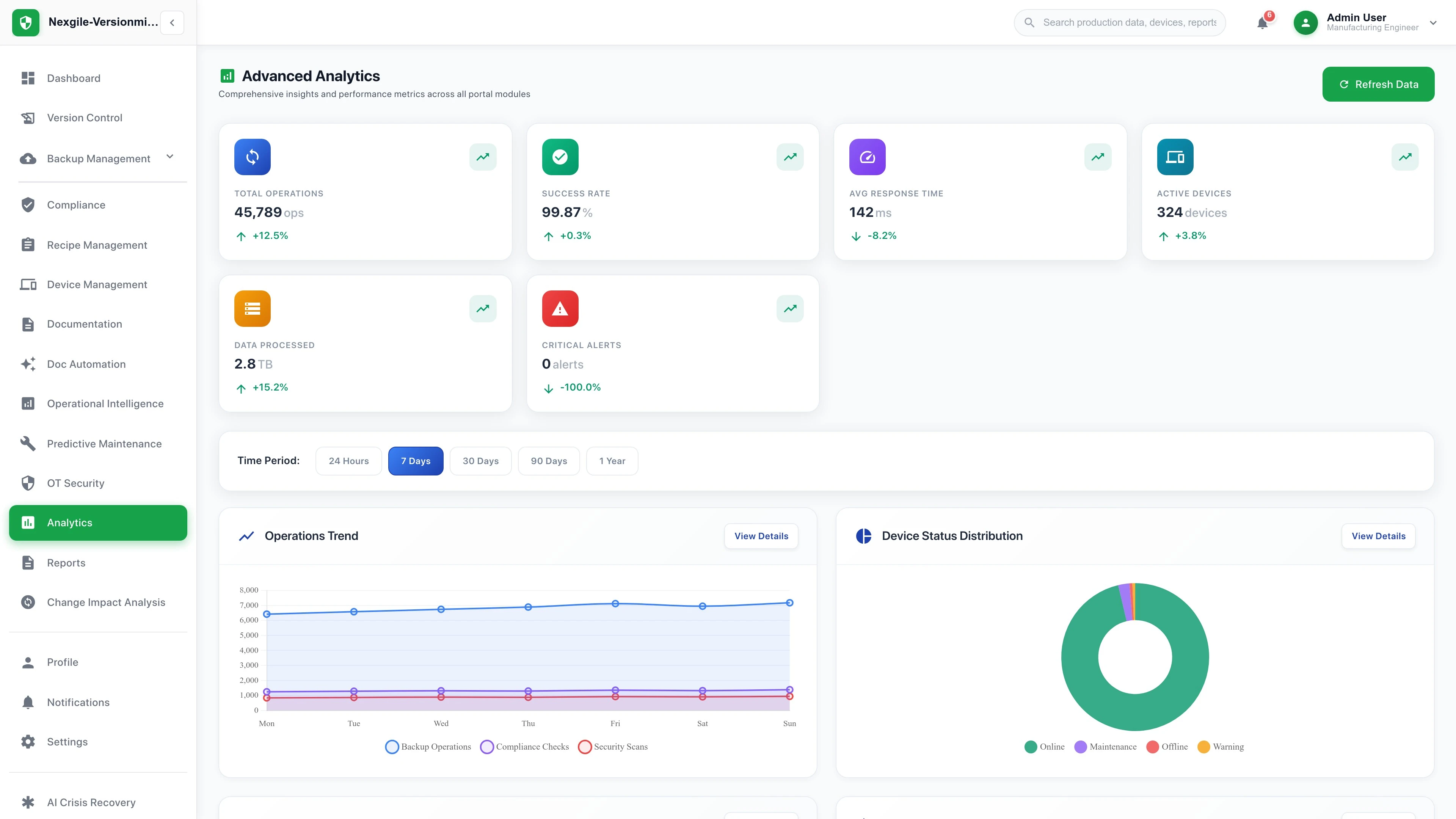Collapse the sidebar with the chevron button
Screen dimensions: 1456x819
coord(172,23)
